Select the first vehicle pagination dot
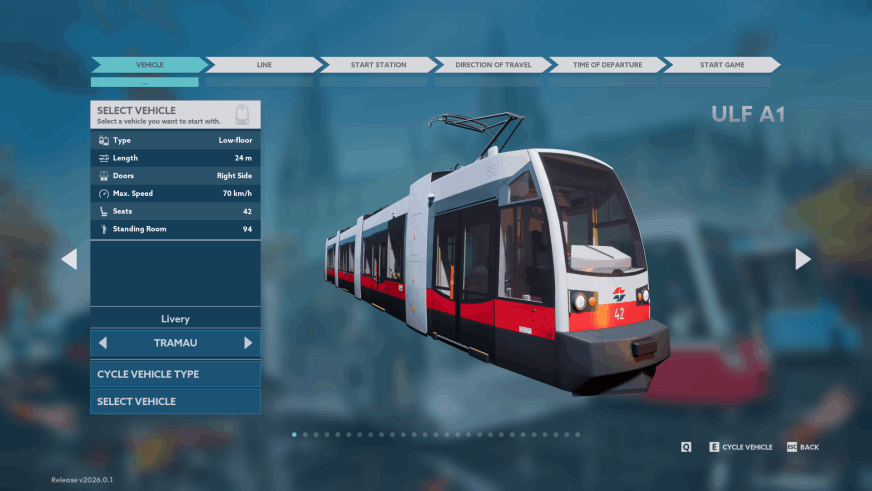 click(x=294, y=435)
